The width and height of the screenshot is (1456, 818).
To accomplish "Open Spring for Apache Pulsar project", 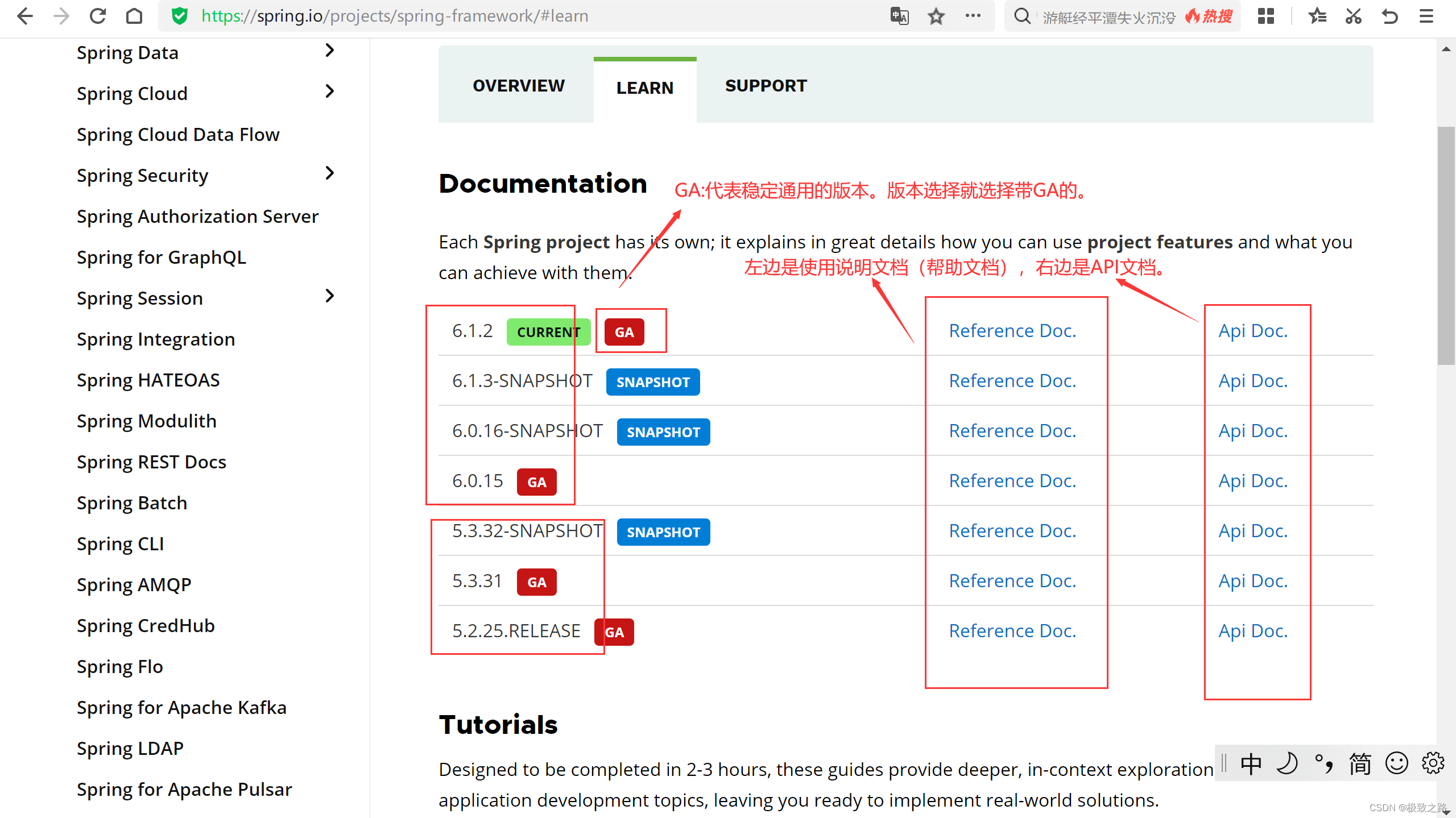I will pos(184,790).
